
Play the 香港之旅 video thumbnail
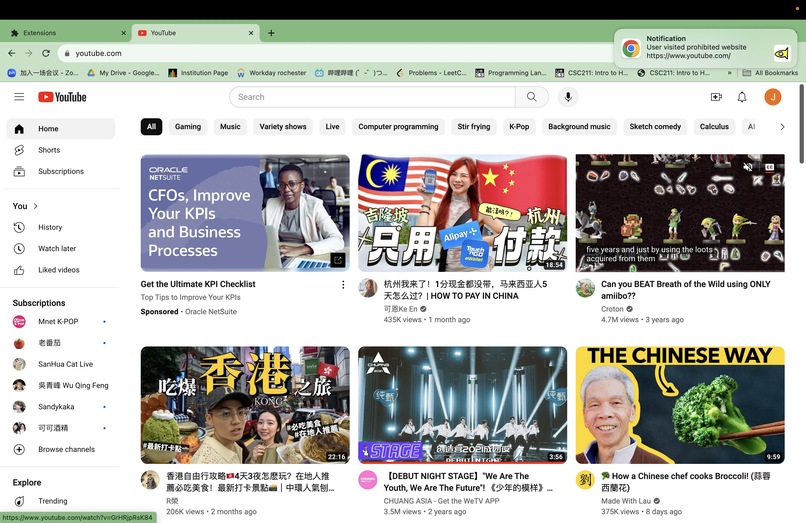coord(245,405)
